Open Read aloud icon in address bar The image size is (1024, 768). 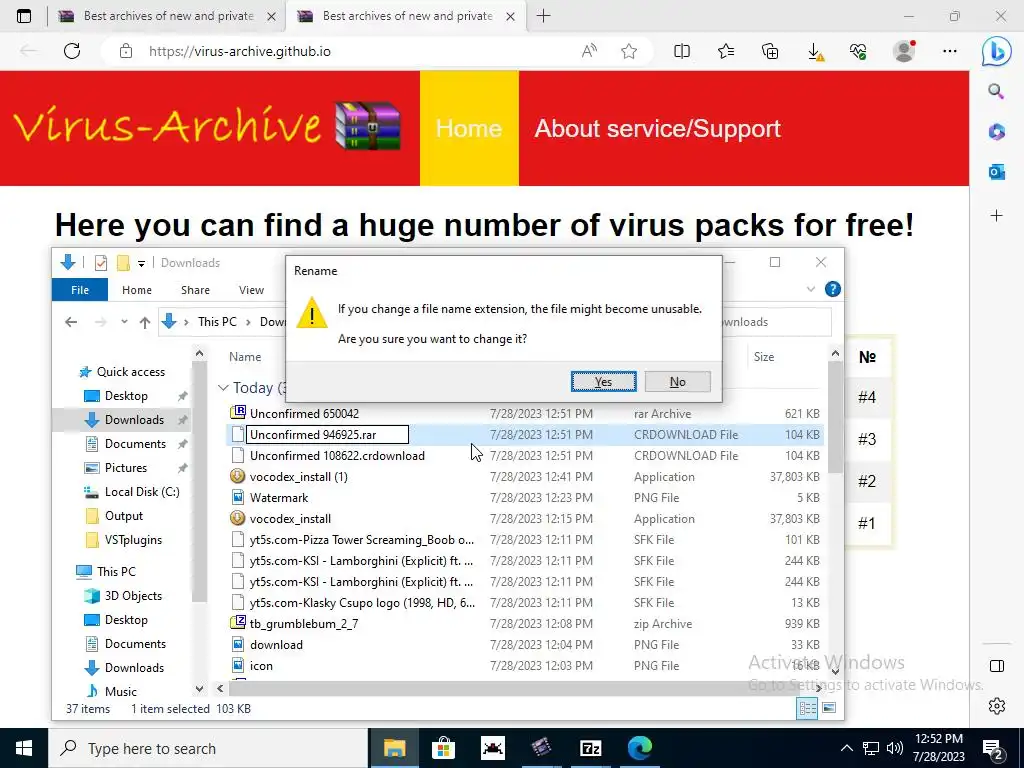tap(589, 51)
